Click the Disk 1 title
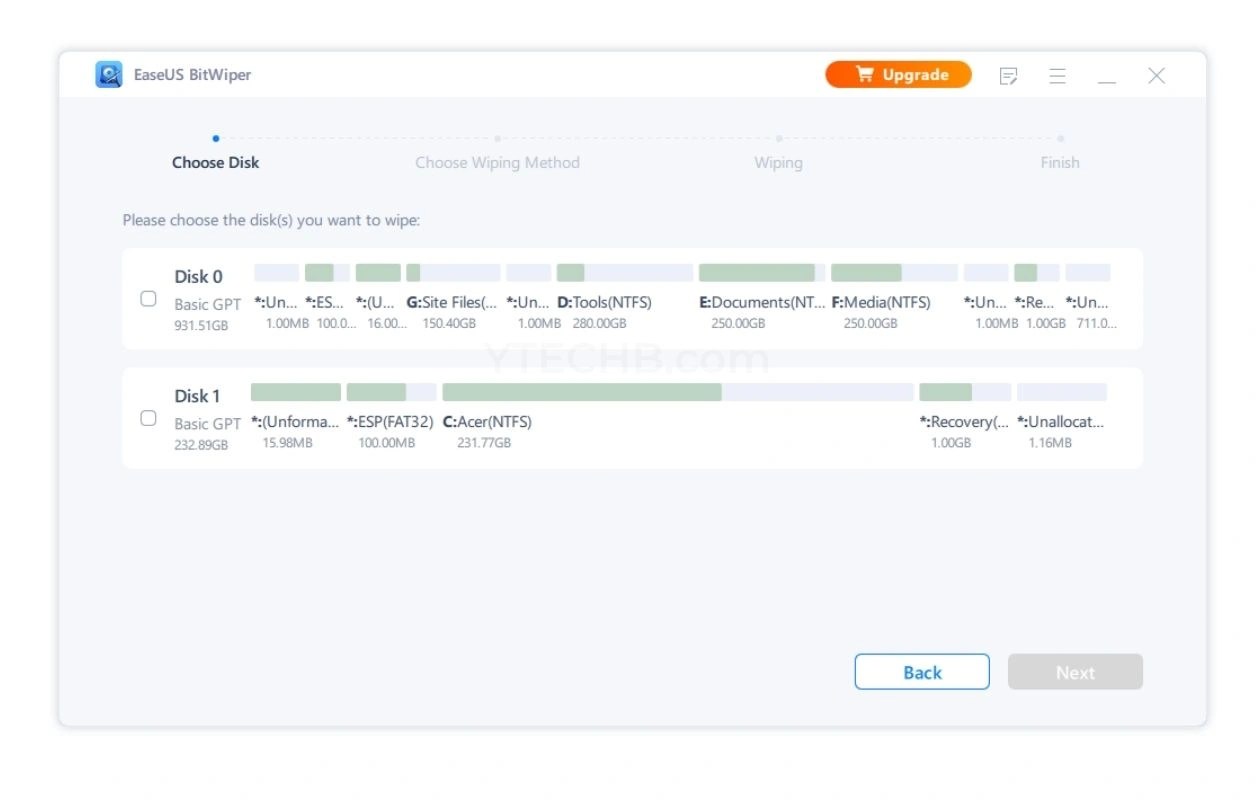The height and width of the screenshot is (800, 1260). click(198, 396)
